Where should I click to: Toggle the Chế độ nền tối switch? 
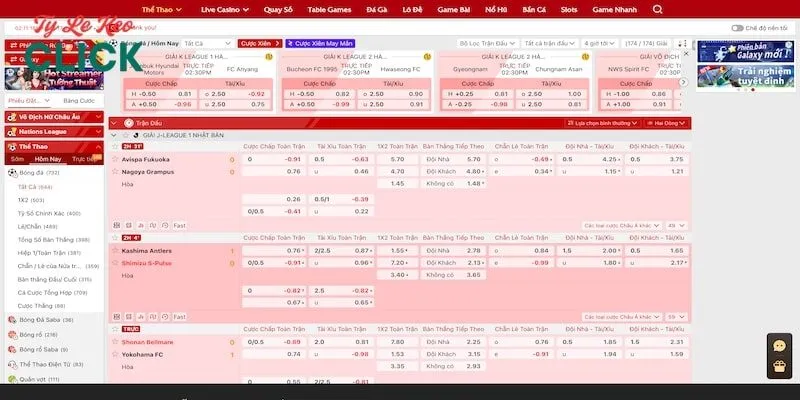tap(738, 28)
